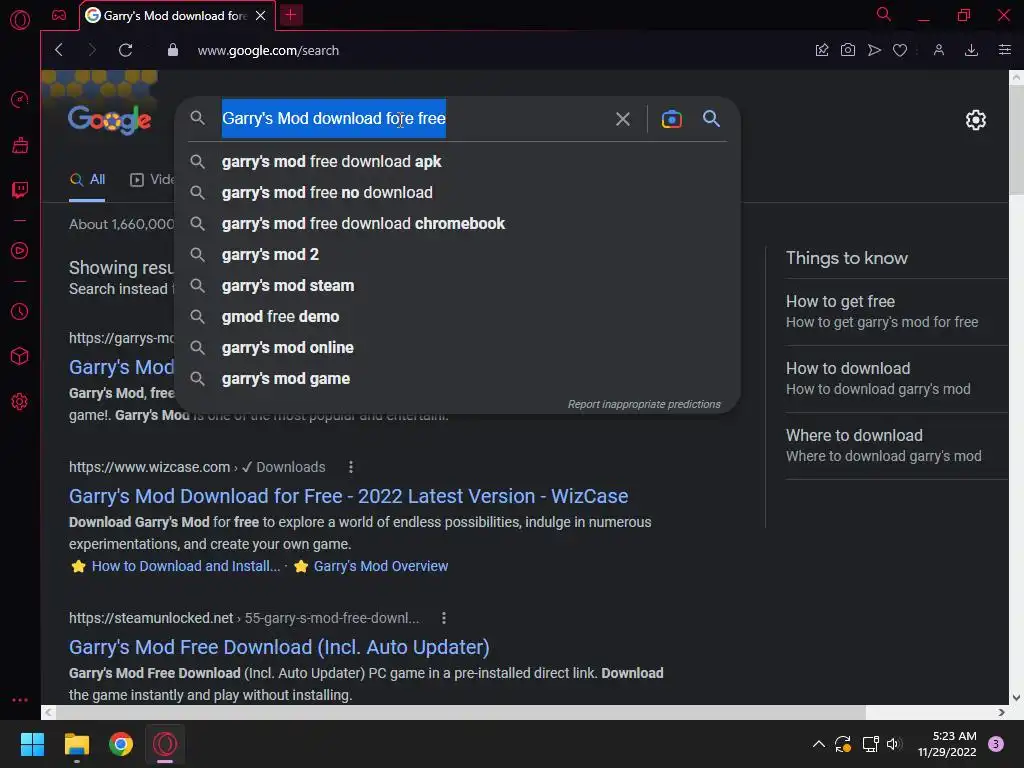Choose suggestion garry's mod free download apk

[x=457, y=161]
